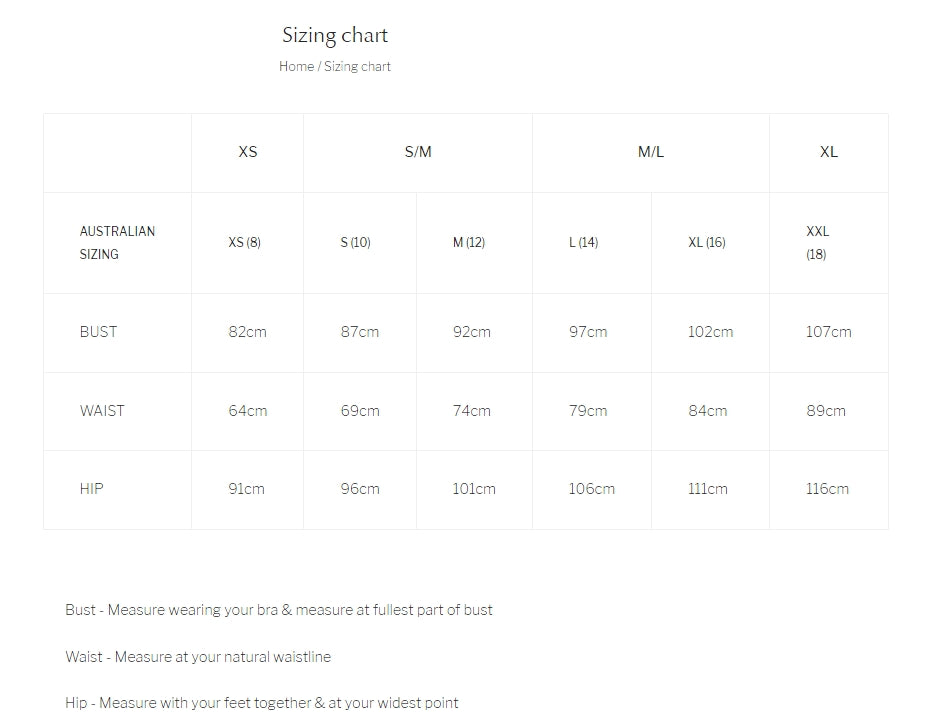
Task: Select the S (10) size cell
Action: point(355,243)
